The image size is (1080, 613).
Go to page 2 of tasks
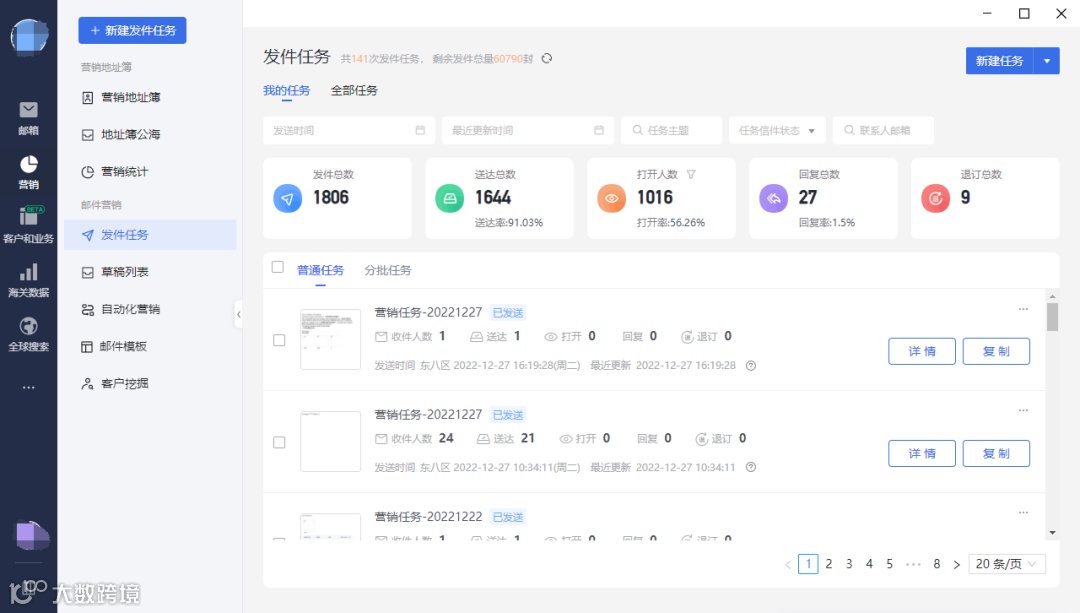click(829, 564)
